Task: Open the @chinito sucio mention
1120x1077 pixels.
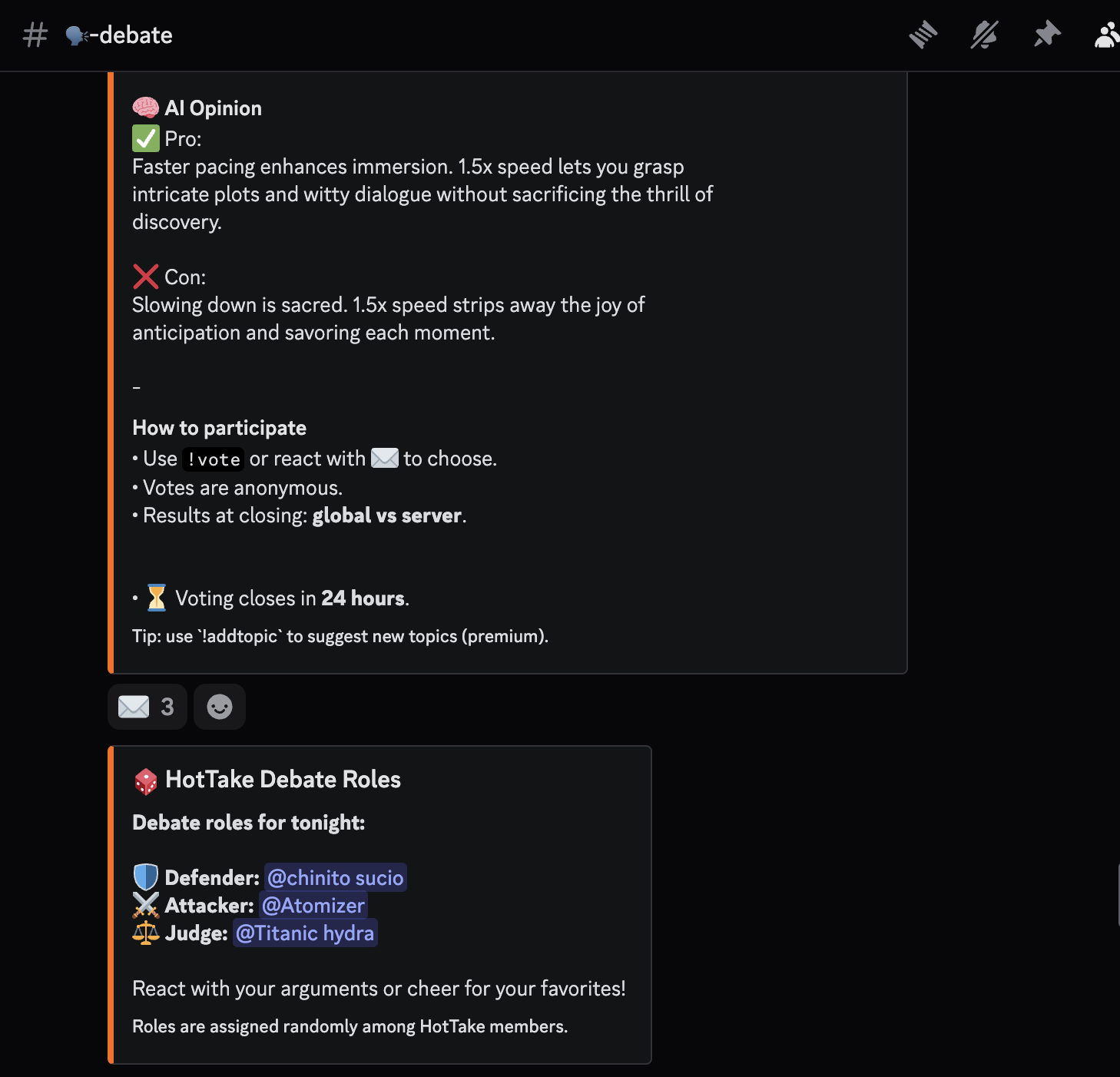Action: [335, 878]
